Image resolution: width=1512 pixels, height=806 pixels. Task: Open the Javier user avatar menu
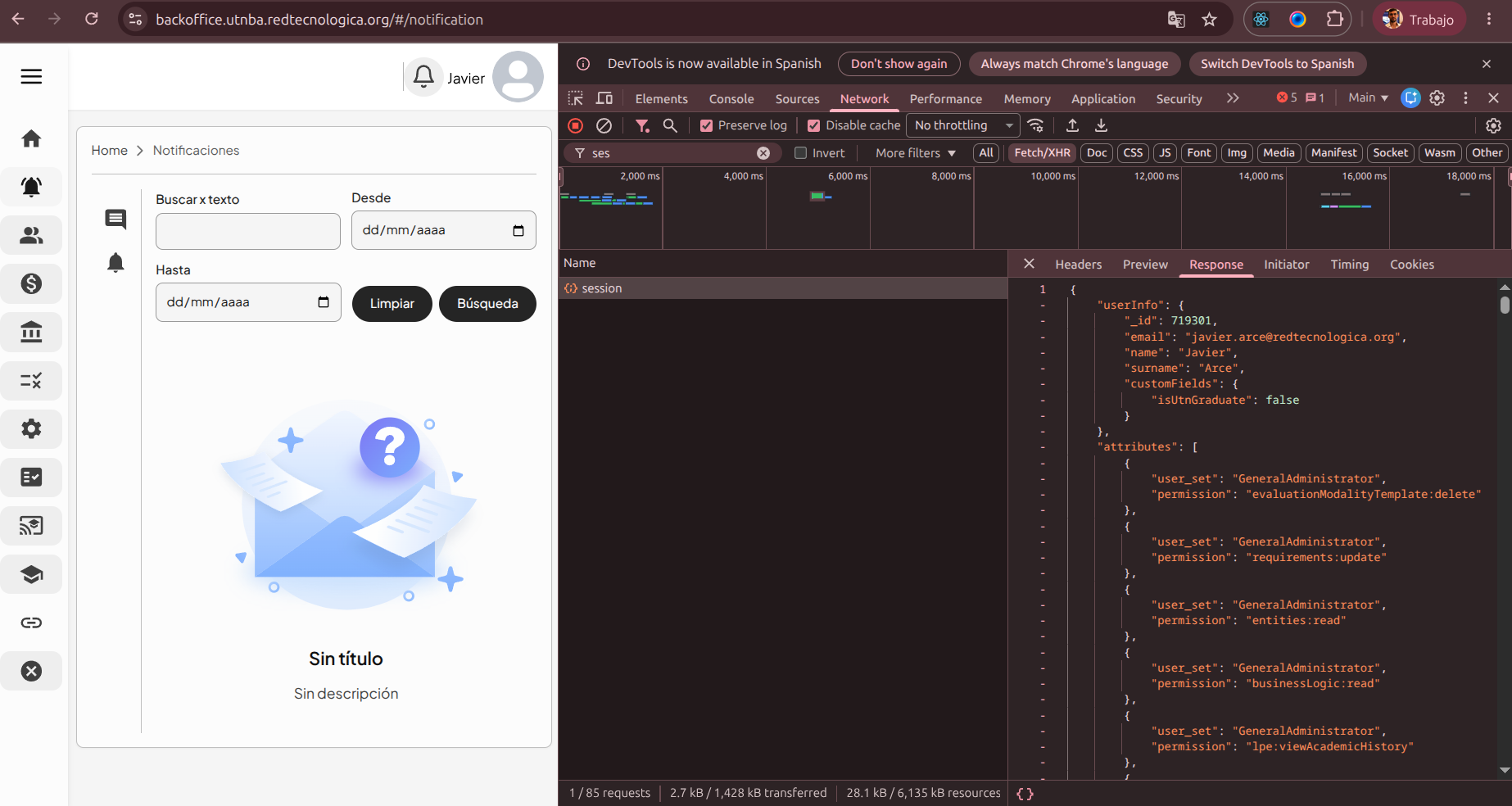pyautogui.click(x=518, y=77)
